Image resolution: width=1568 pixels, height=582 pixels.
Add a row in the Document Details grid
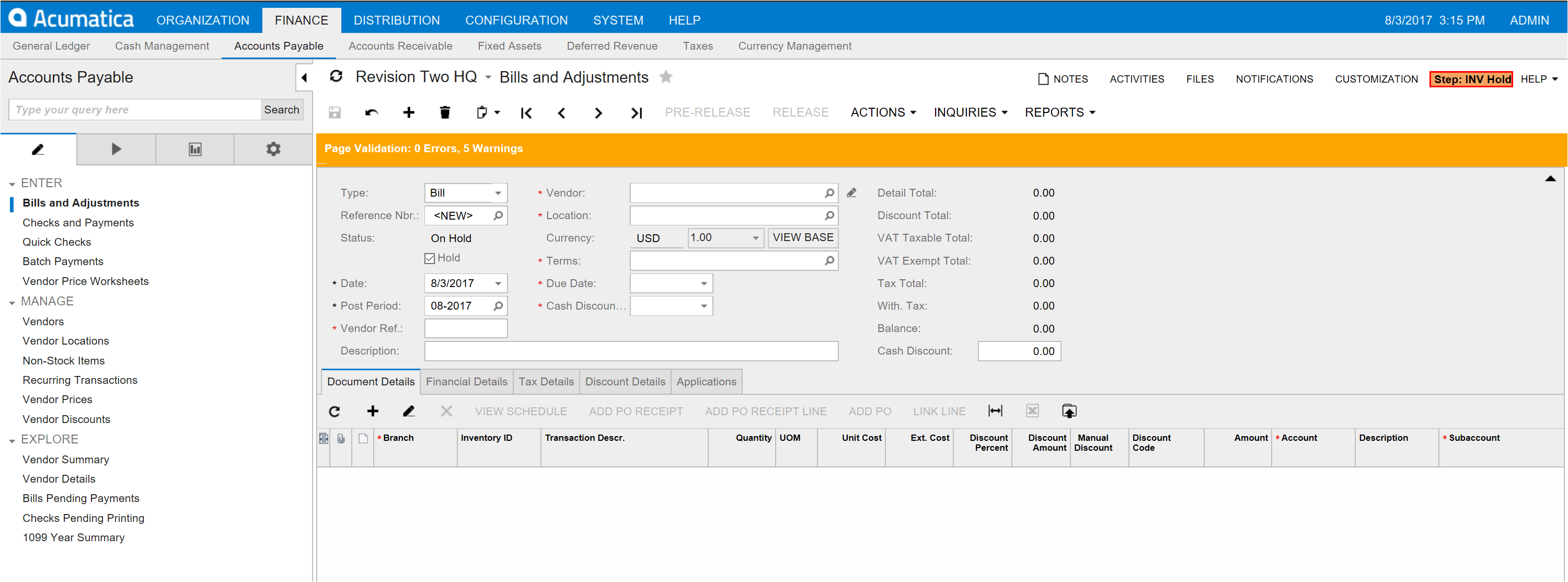(373, 412)
